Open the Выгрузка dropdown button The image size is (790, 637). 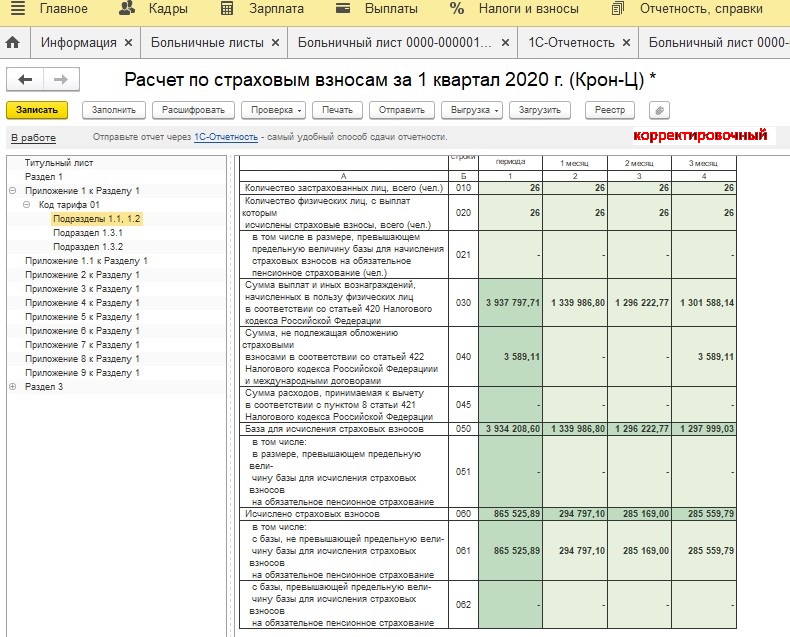pyautogui.click(x=472, y=110)
